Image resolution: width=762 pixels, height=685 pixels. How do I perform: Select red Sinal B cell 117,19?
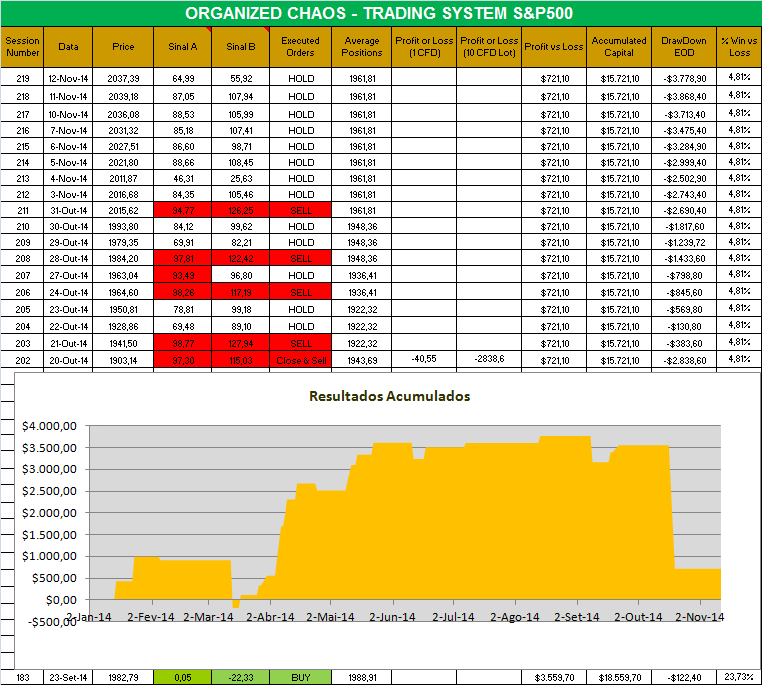coord(241,292)
